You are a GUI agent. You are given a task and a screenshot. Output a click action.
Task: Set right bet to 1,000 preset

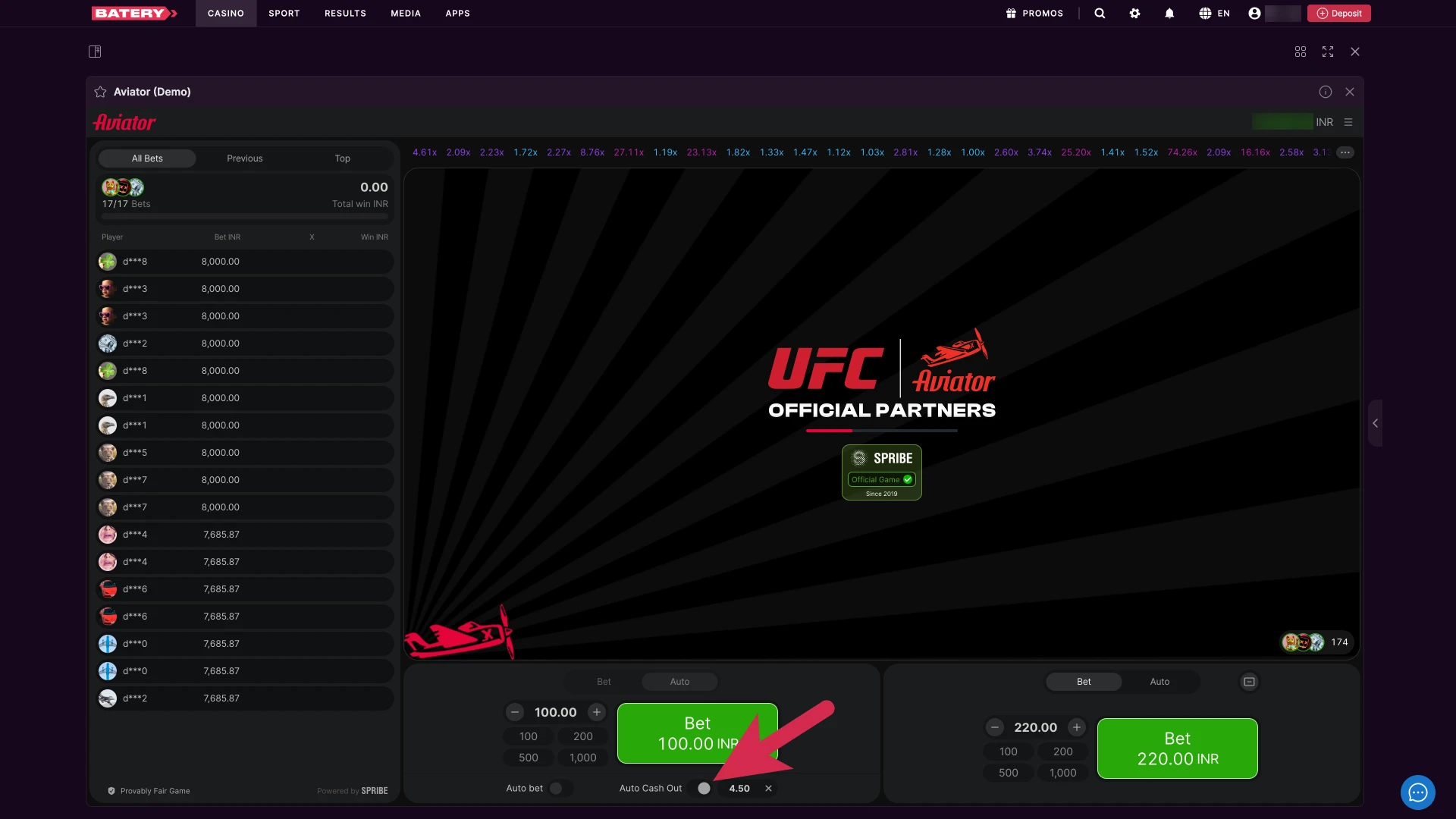tap(1063, 773)
